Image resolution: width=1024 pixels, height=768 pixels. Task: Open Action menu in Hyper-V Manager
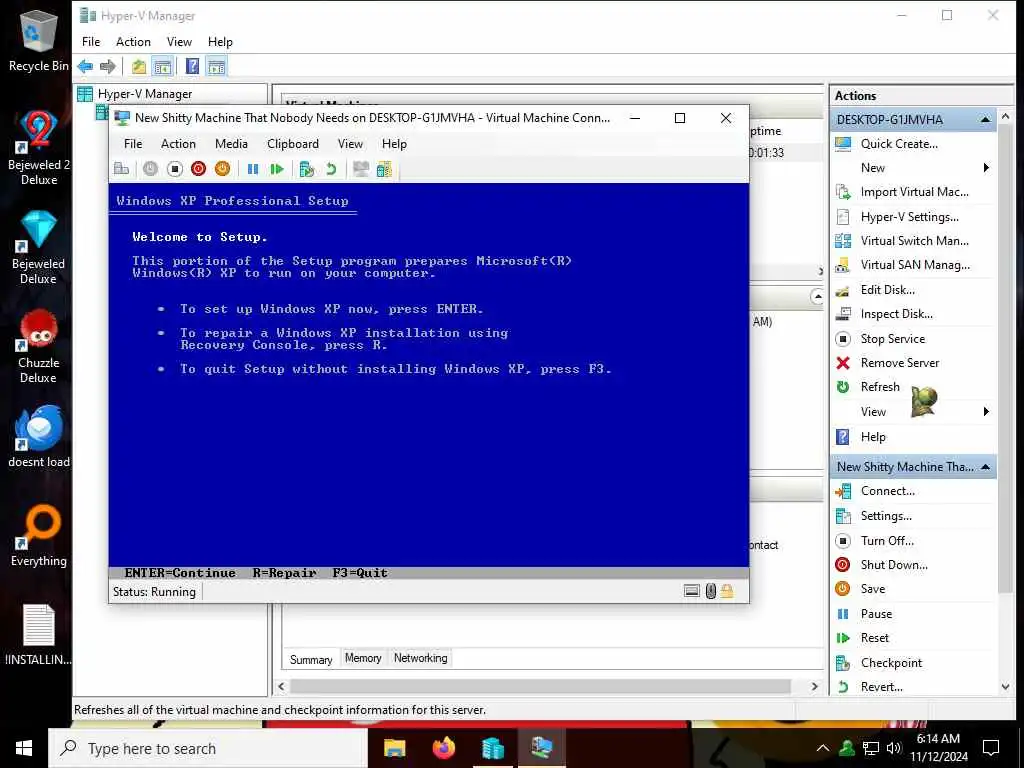133,42
